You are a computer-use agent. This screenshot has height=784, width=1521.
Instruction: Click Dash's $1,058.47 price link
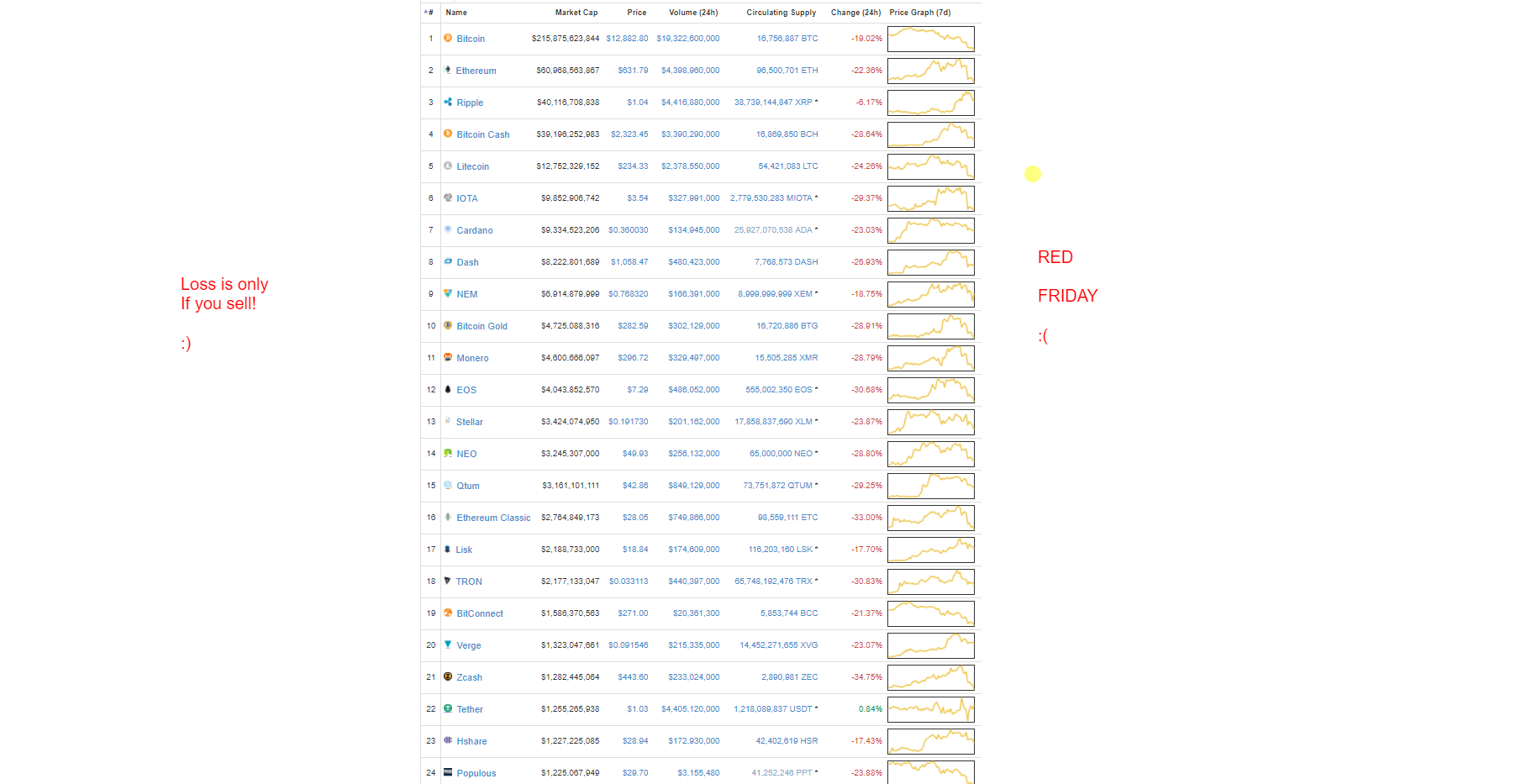point(629,262)
